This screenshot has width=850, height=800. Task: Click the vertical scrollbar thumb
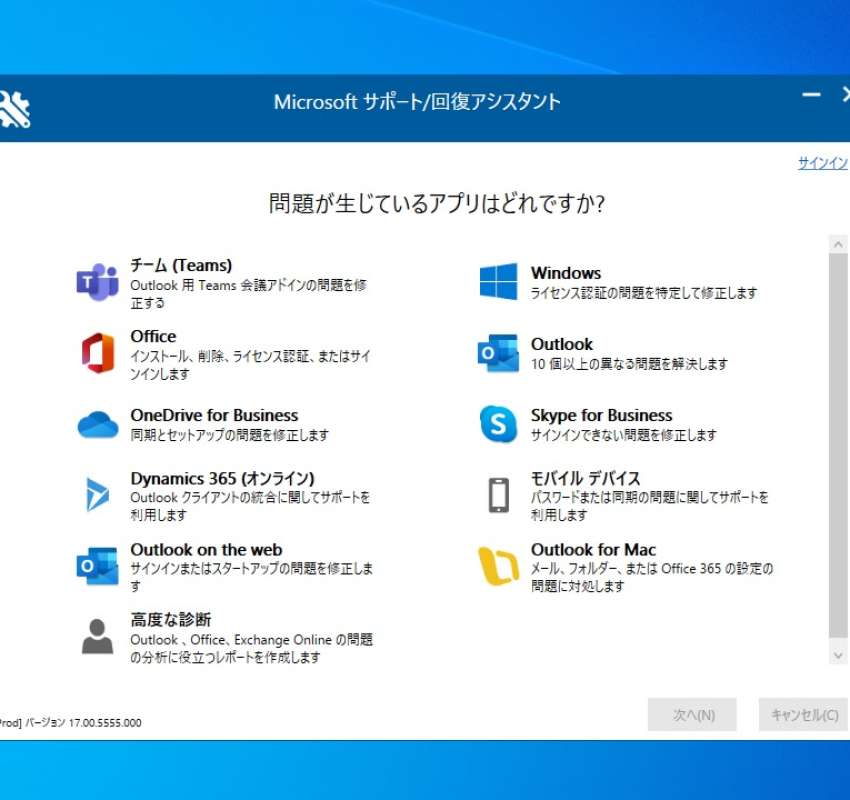[838, 446]
